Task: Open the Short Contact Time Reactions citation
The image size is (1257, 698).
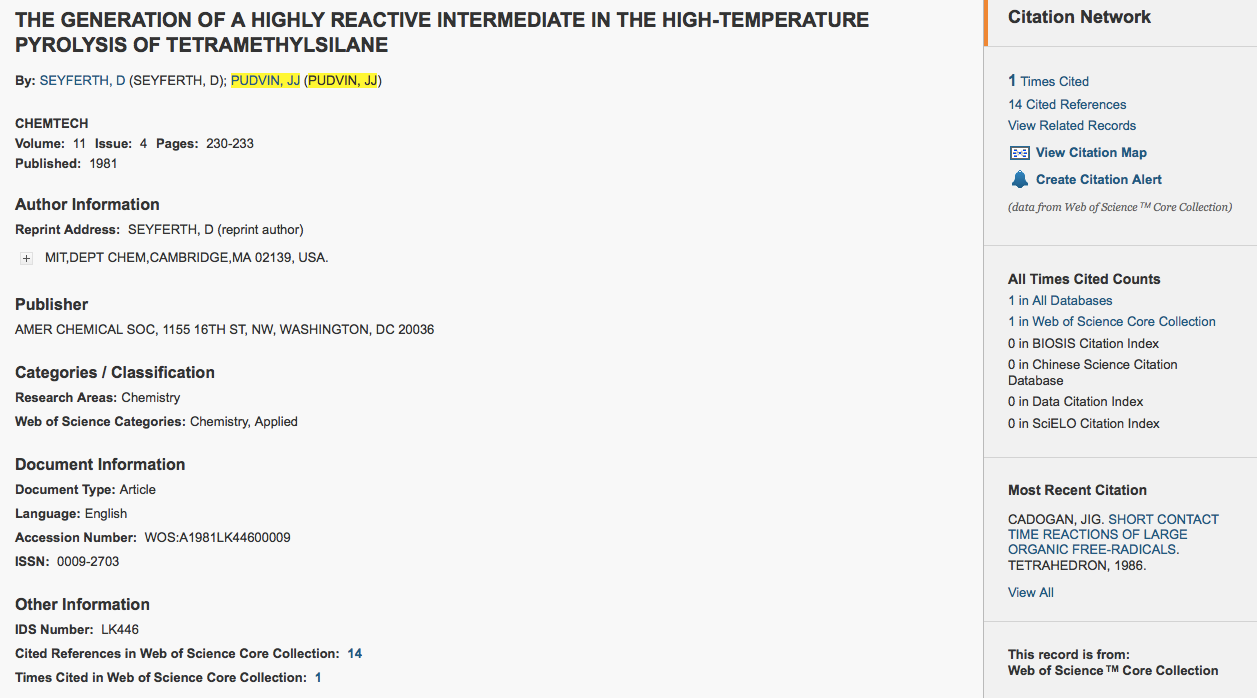Action: [1113, 534]
